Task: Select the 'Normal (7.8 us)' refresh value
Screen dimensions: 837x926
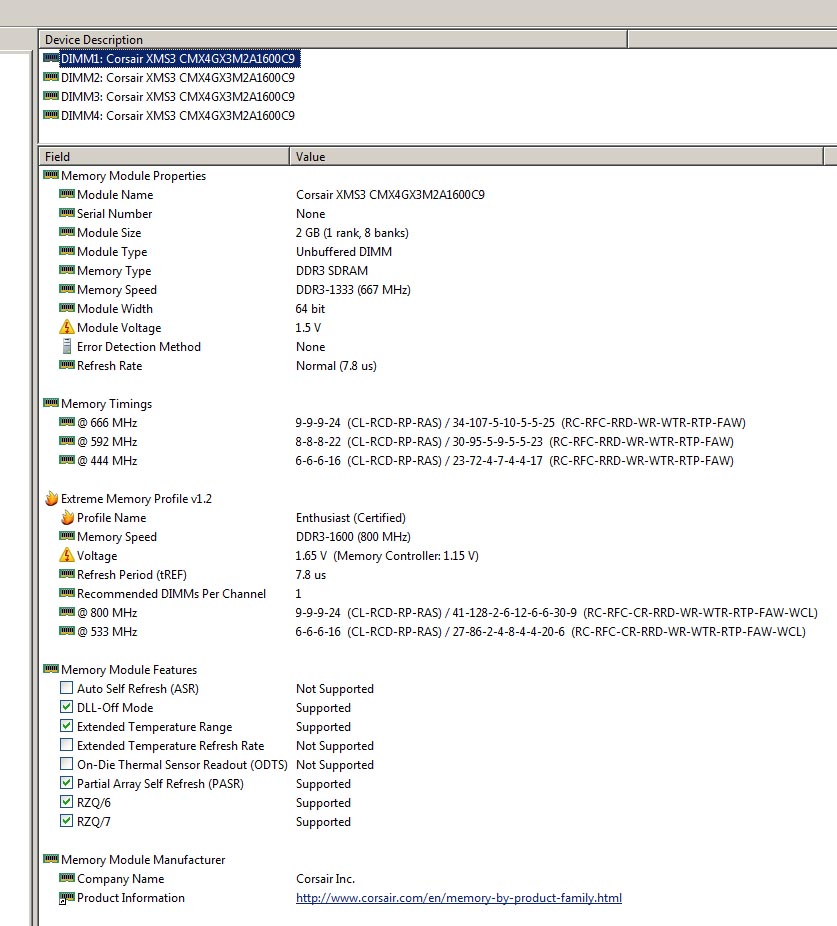Action: point(336,366)
